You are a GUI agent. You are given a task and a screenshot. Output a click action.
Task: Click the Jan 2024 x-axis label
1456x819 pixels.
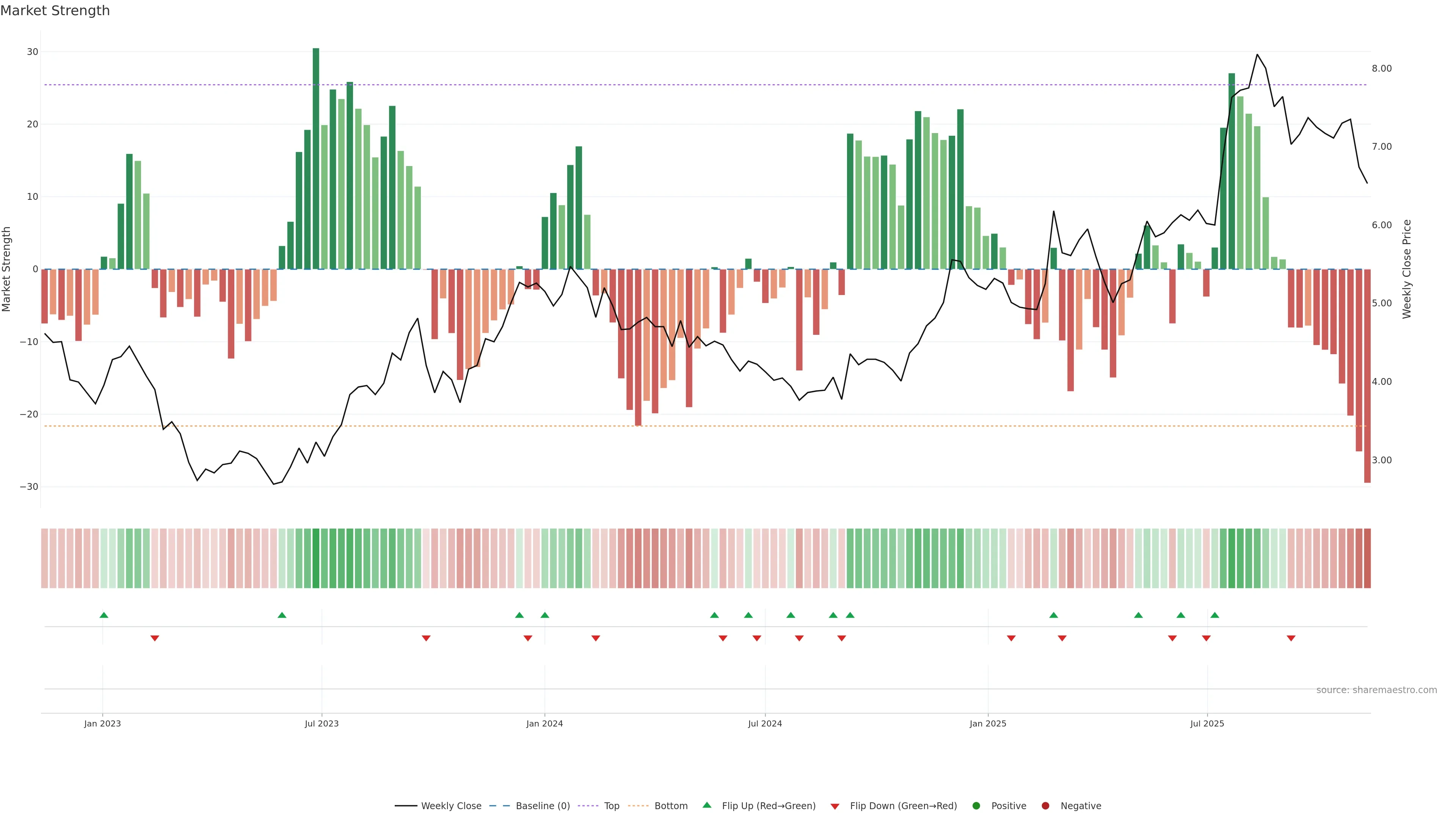[544, 723]
